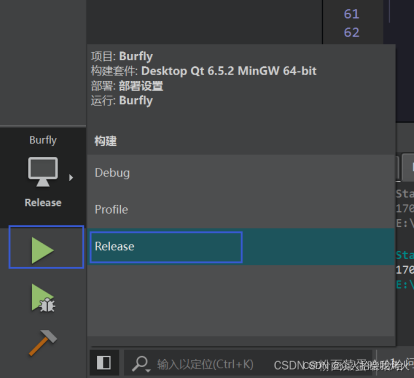
Task: Open the Burfly kit selector monitor icon
Action: click(43, 172)
